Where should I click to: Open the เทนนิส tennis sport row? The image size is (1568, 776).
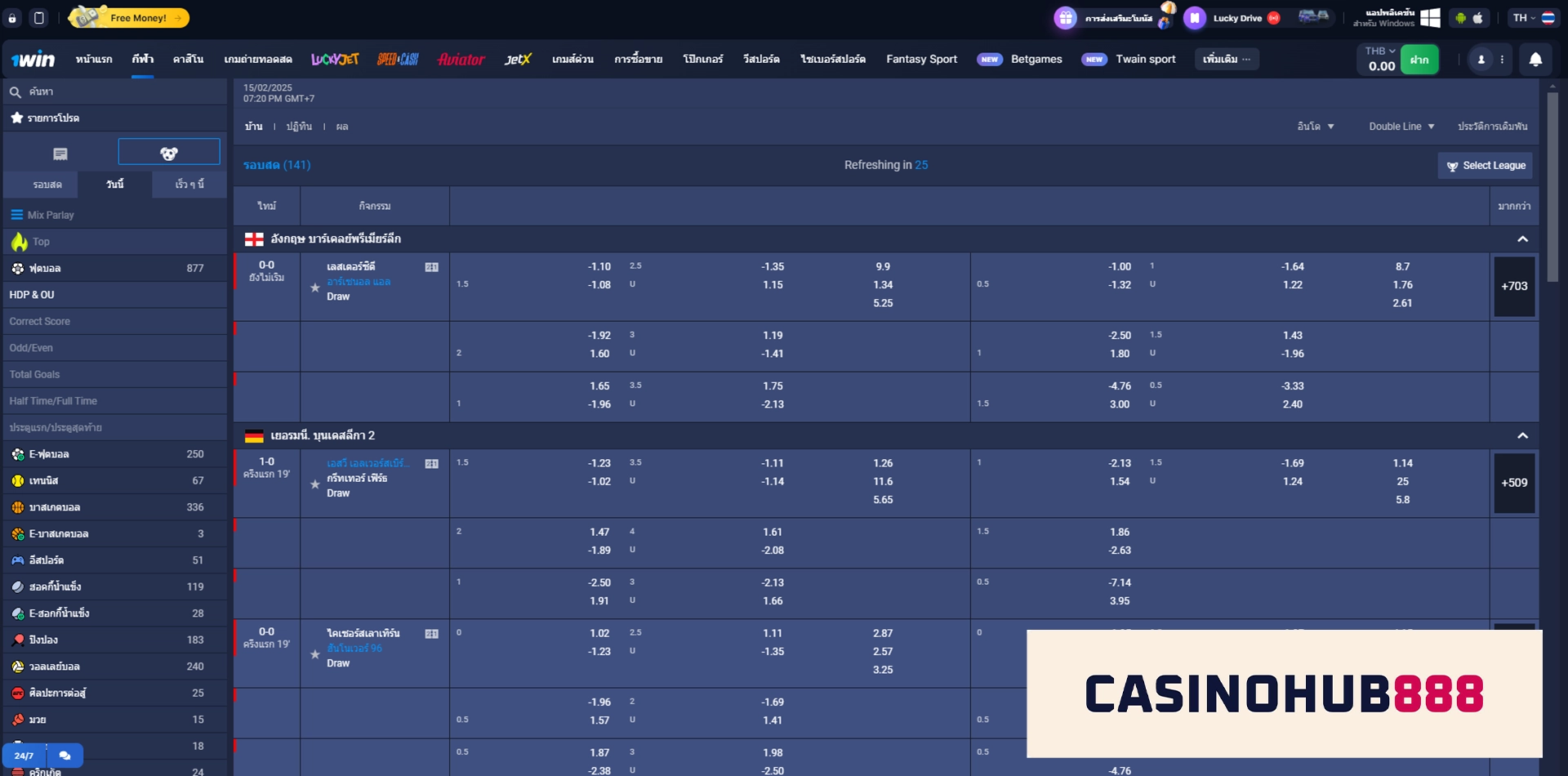click(x=115, y=481)
